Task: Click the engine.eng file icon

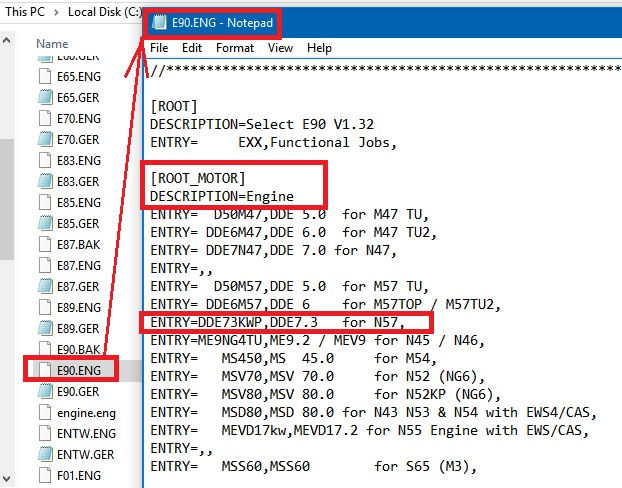Action: click(x=44, y=412)
